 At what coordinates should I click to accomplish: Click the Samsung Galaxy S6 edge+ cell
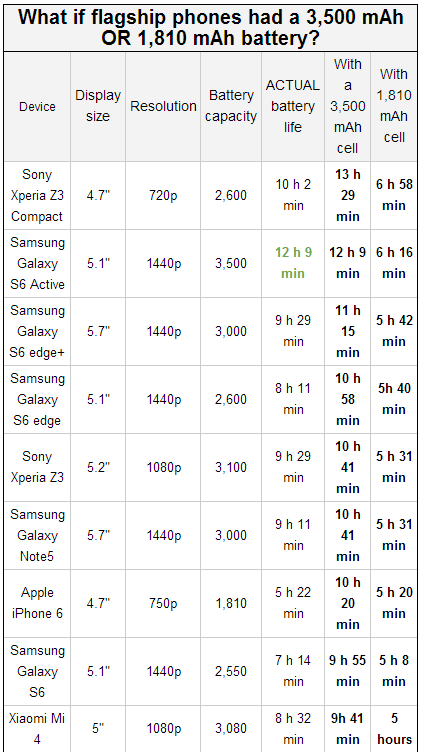[37, 331]
